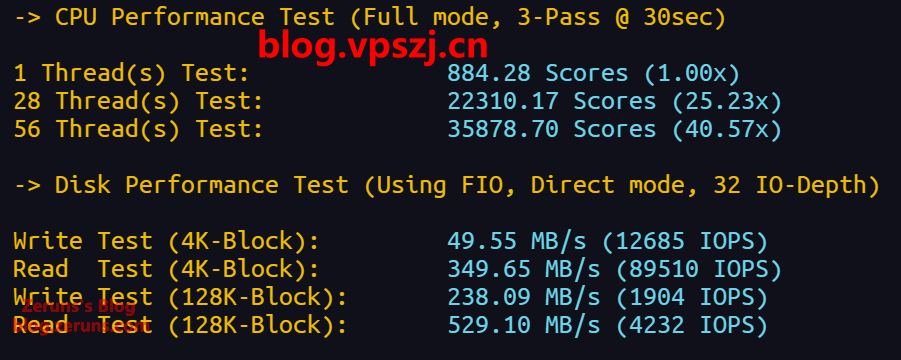Select the Read Test (128K-Block) label

180,326
